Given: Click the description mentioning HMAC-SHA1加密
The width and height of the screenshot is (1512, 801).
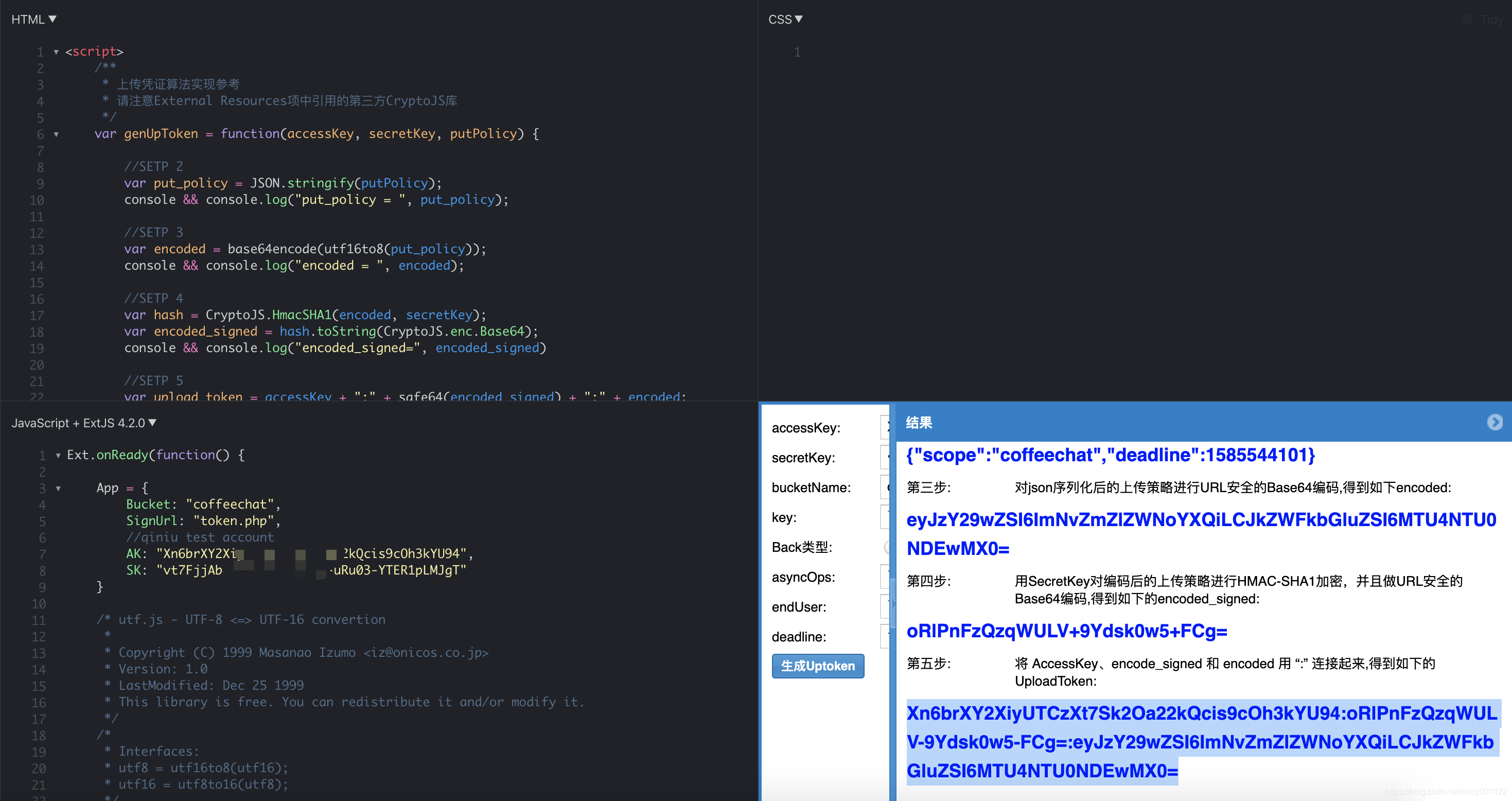Looking at the screenshot, I should 1239,589.
